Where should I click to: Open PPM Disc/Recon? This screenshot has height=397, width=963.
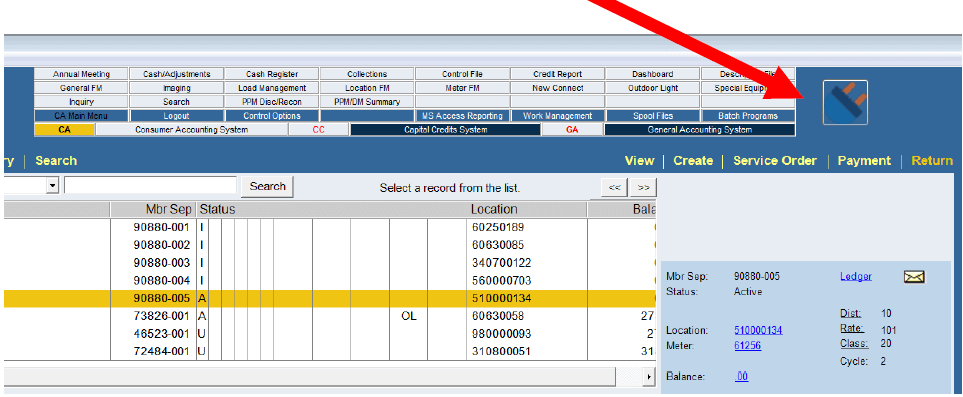(x=271, y=102)
